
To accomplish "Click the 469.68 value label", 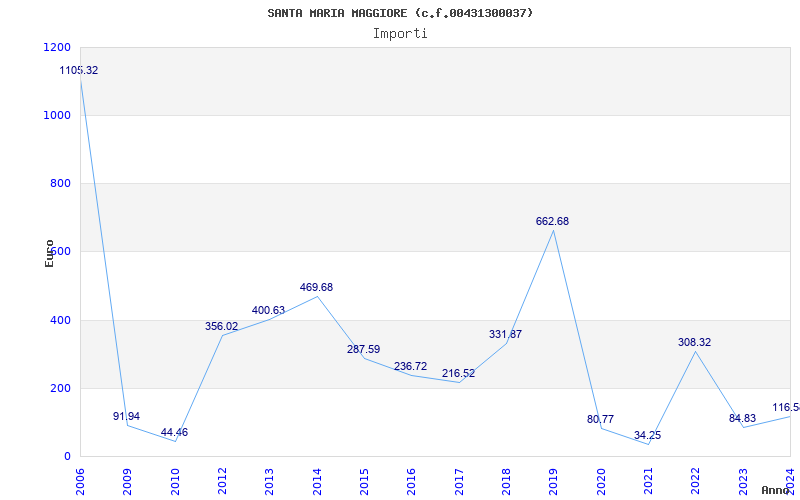I will (316, 287).
